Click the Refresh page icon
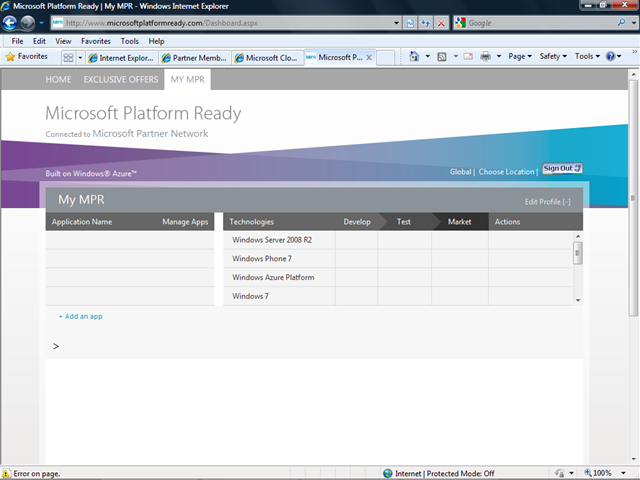The image size is (640, 480). [x=425, y=22]
